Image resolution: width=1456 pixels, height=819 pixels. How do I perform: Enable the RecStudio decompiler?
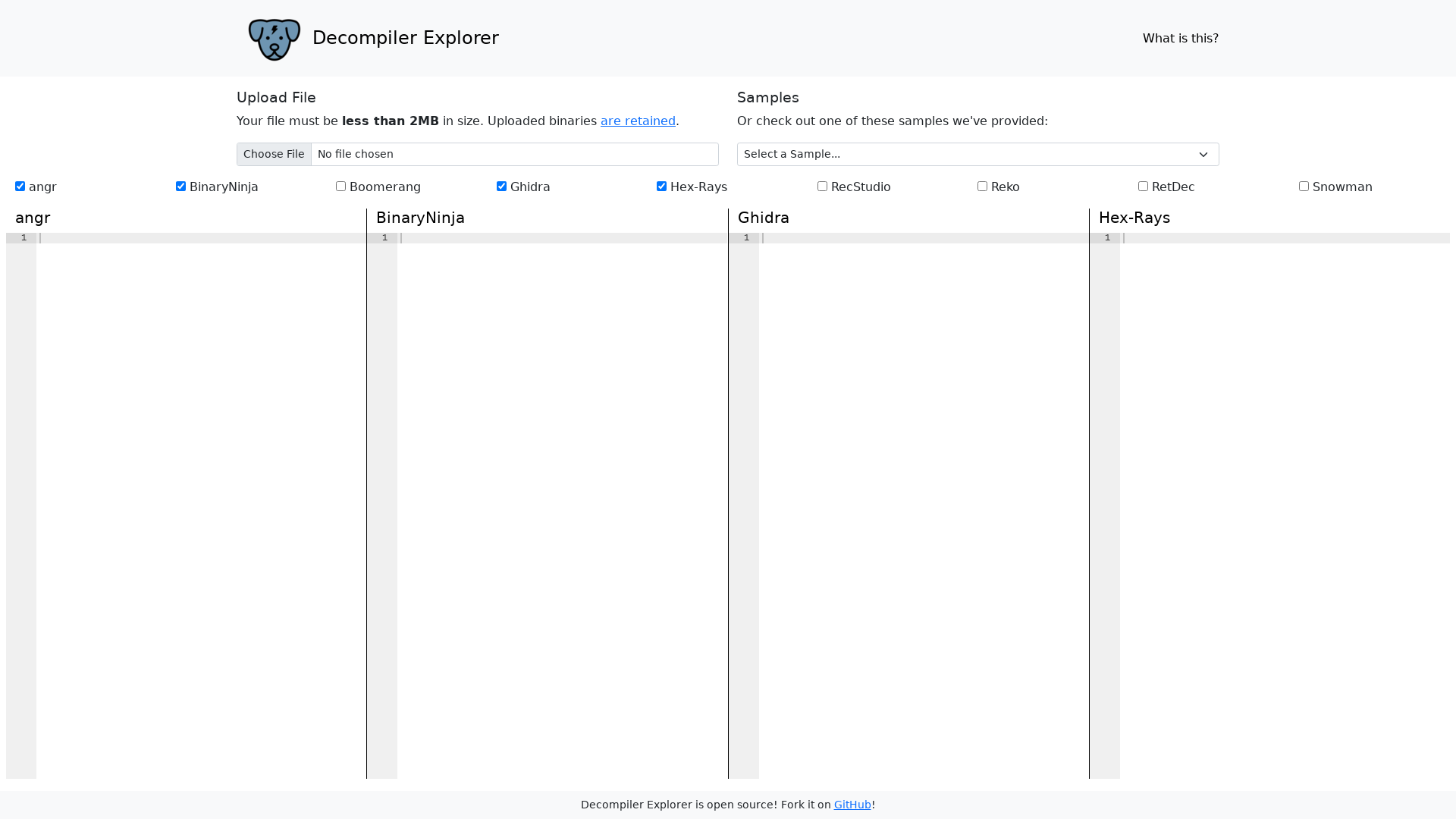click(x=822, y=186)
